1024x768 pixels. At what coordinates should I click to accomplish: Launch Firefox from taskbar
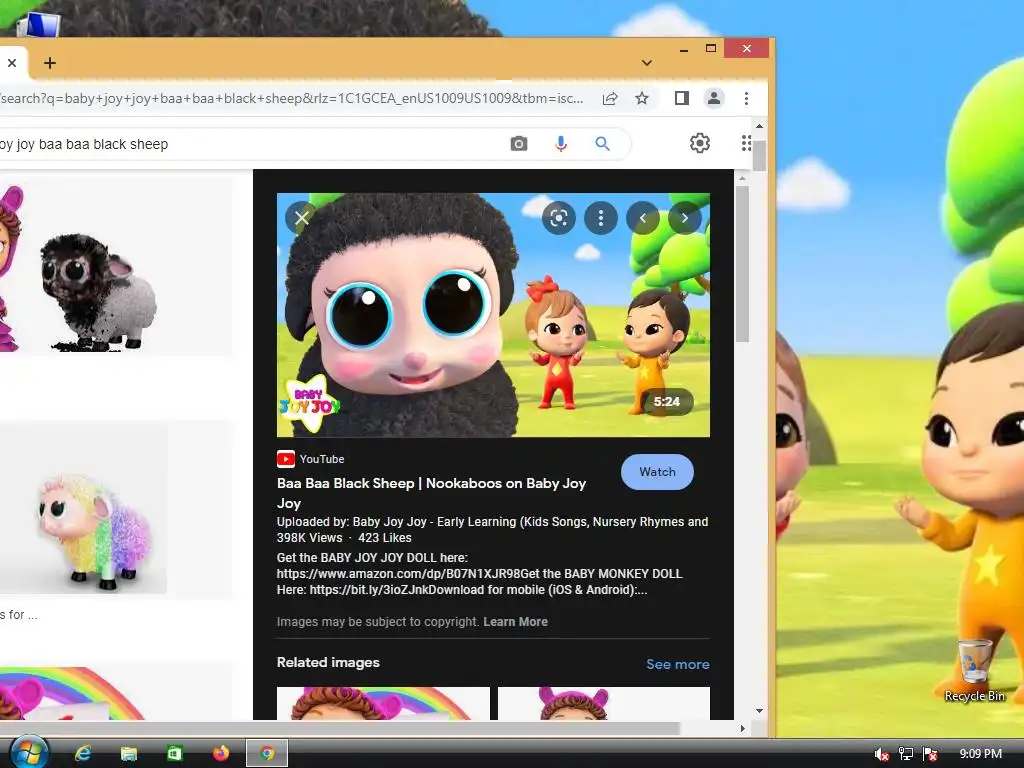[221, 754]
